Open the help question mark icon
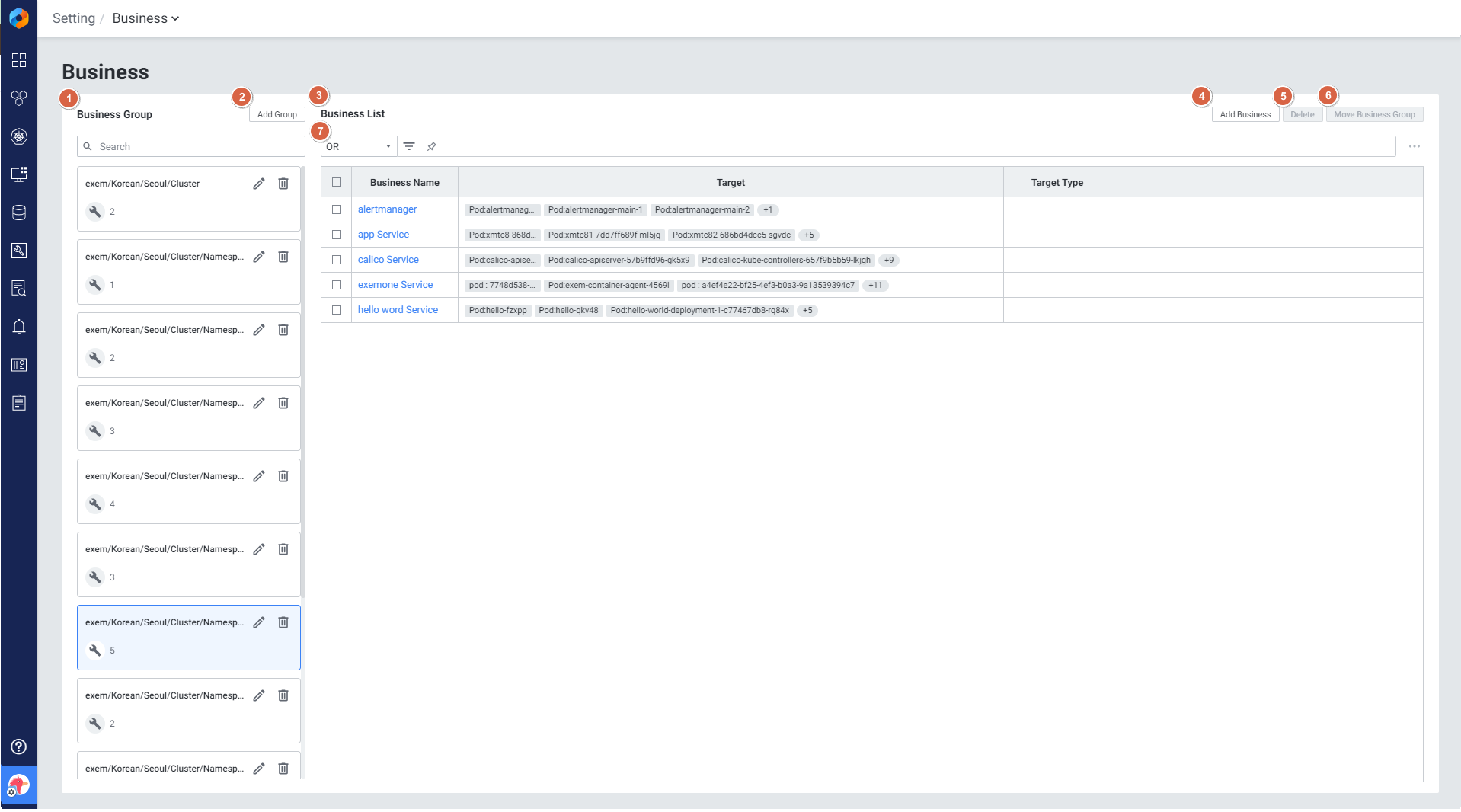Viewport: 1461px width, 812px height. pos(19,746)
